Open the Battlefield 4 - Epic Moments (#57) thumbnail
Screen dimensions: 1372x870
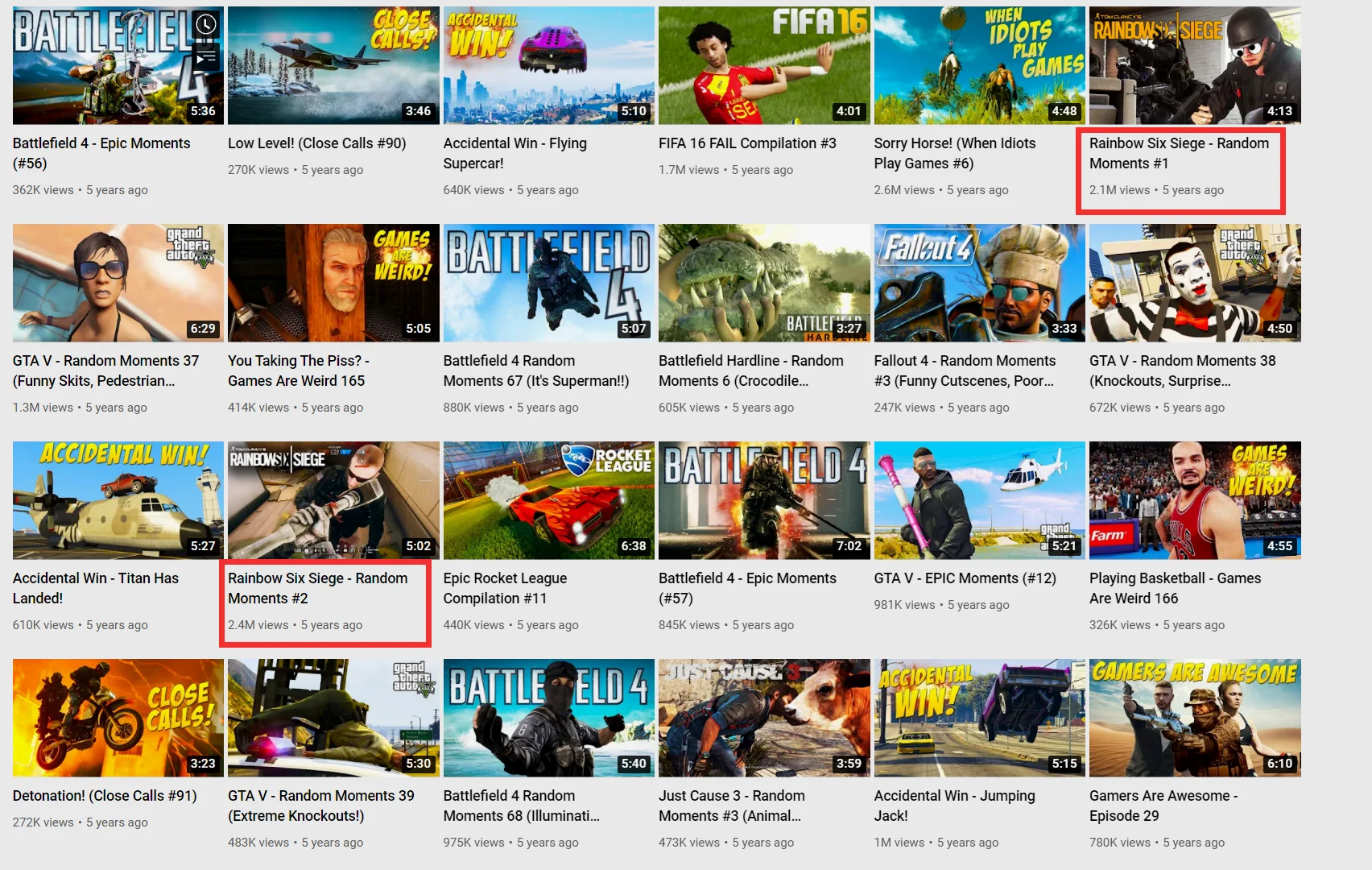[764, 500]
